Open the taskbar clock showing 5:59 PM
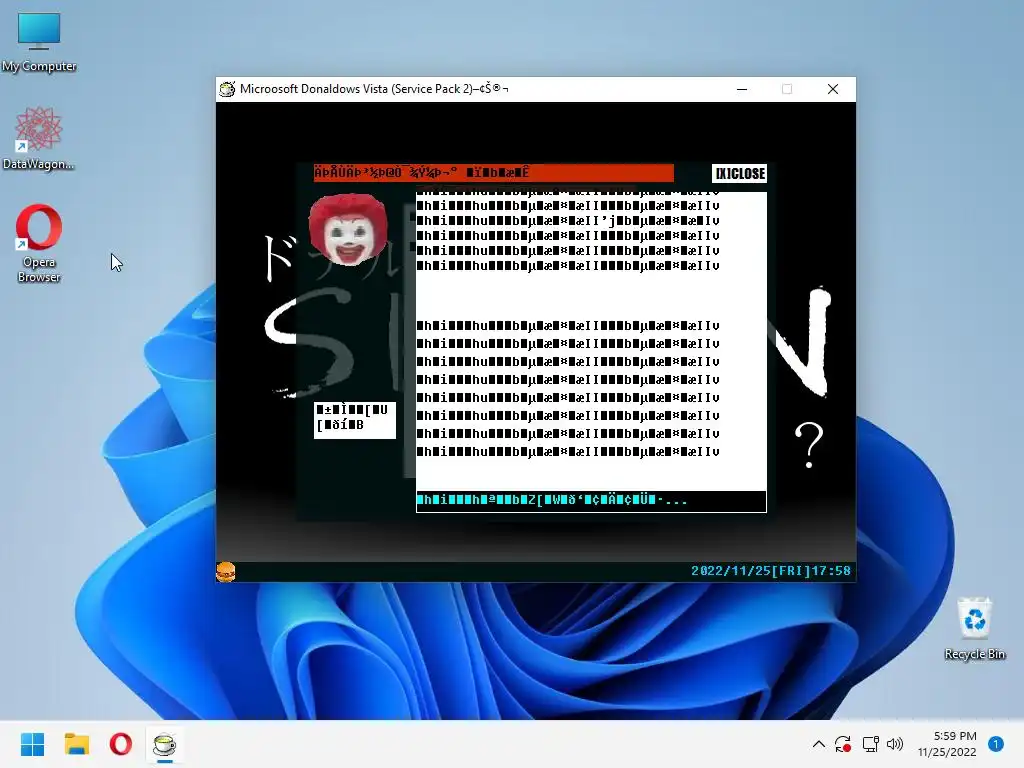The width and height of the screenshot is (1024, 768). click(947, 744)
